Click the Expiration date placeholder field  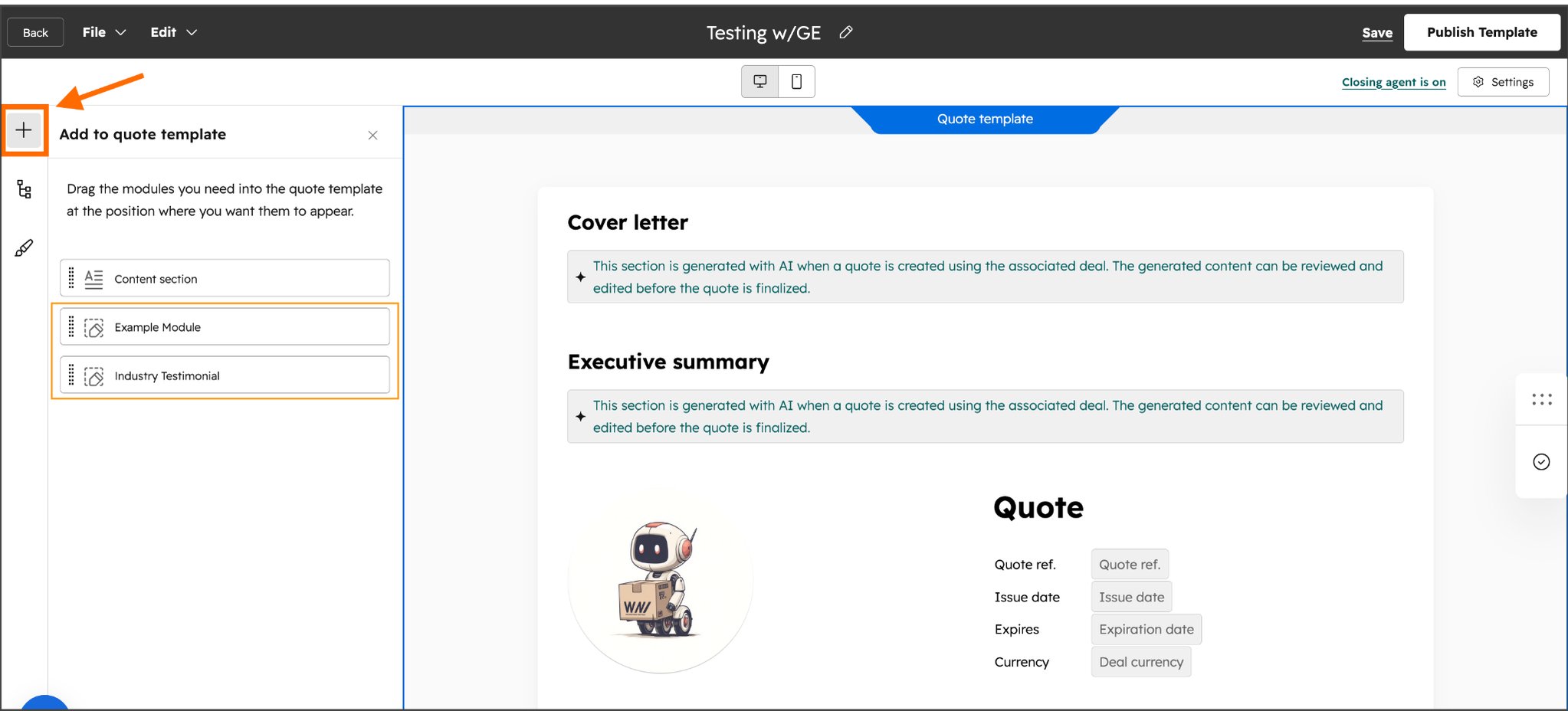pos(1146,629)
